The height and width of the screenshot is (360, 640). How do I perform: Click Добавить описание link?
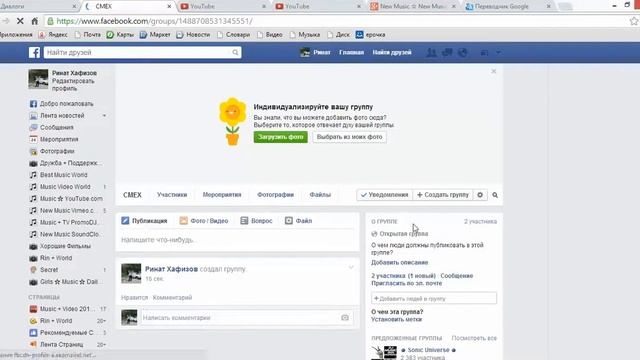400,262
